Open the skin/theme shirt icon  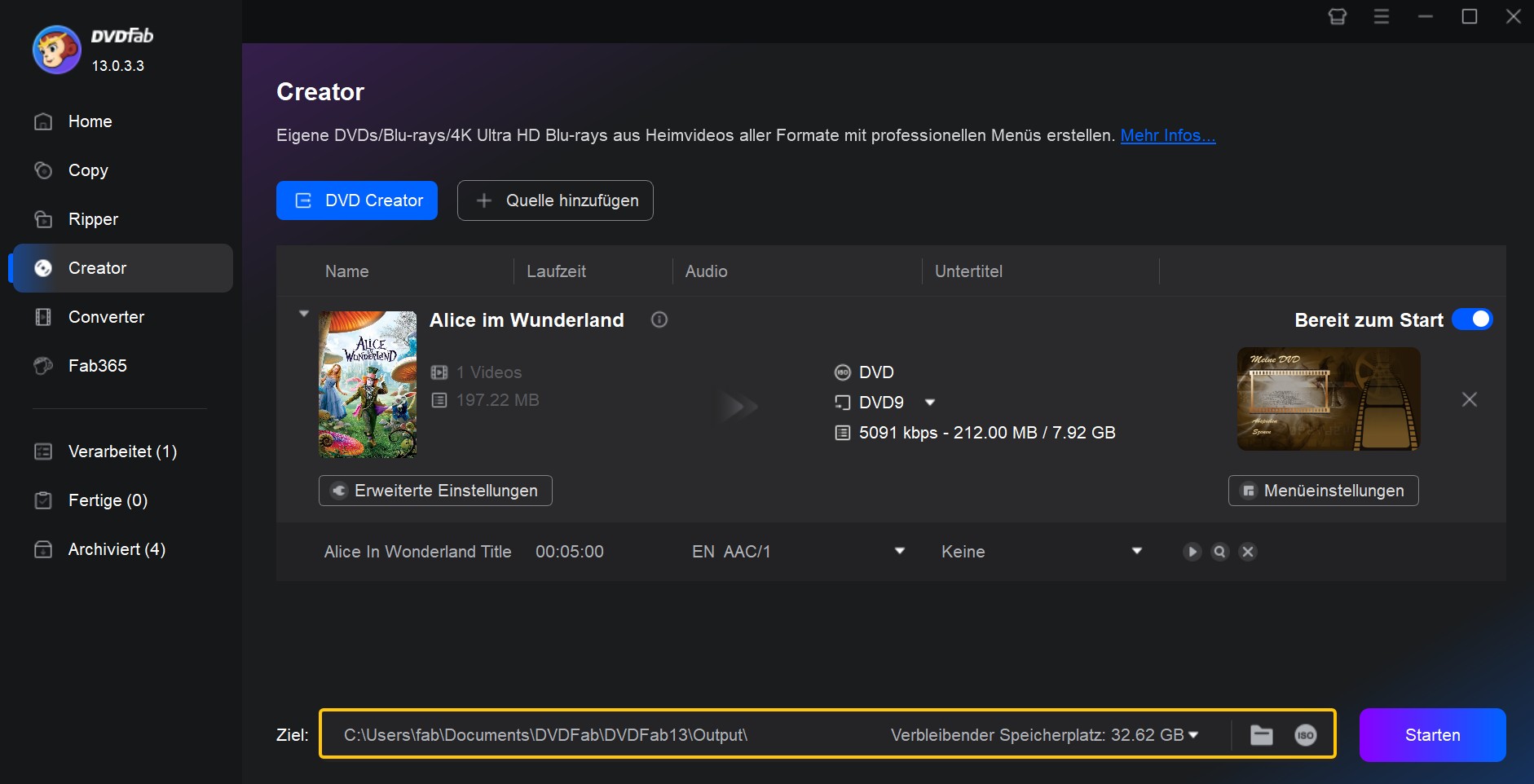(x=1338, y=16)
